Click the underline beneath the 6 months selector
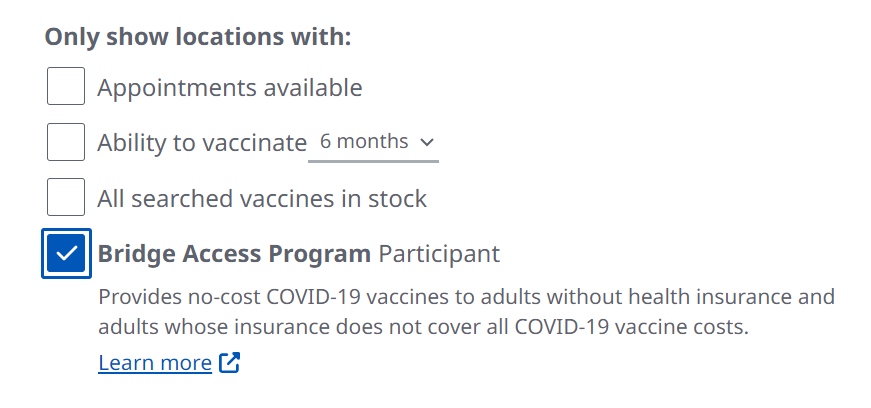 373,158
